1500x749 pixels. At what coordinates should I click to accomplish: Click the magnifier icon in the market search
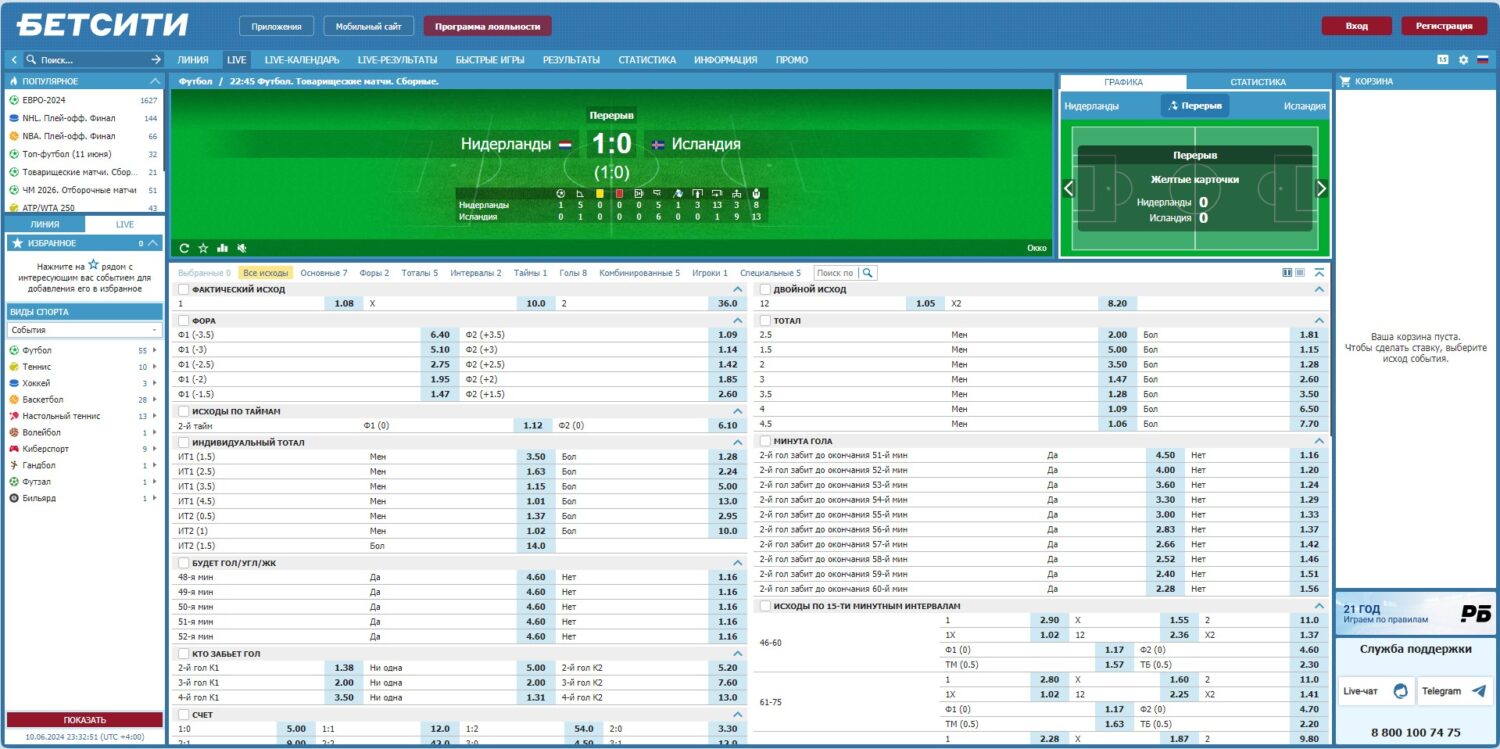pyautogui.click(x=868, y=272)
